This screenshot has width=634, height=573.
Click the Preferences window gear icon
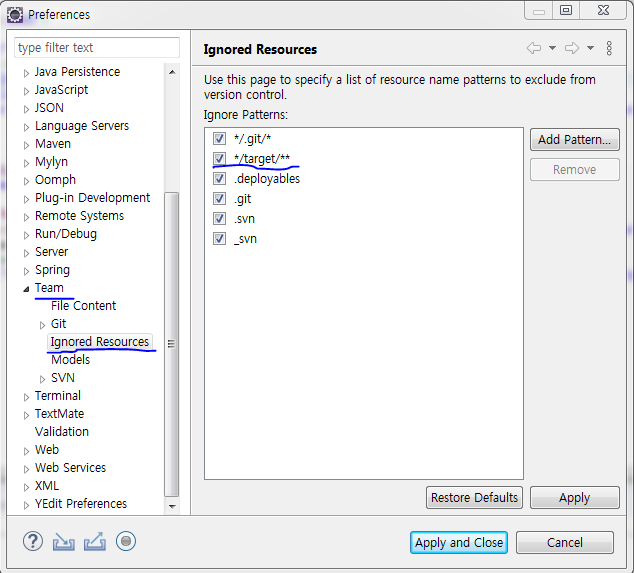point(15,15)
